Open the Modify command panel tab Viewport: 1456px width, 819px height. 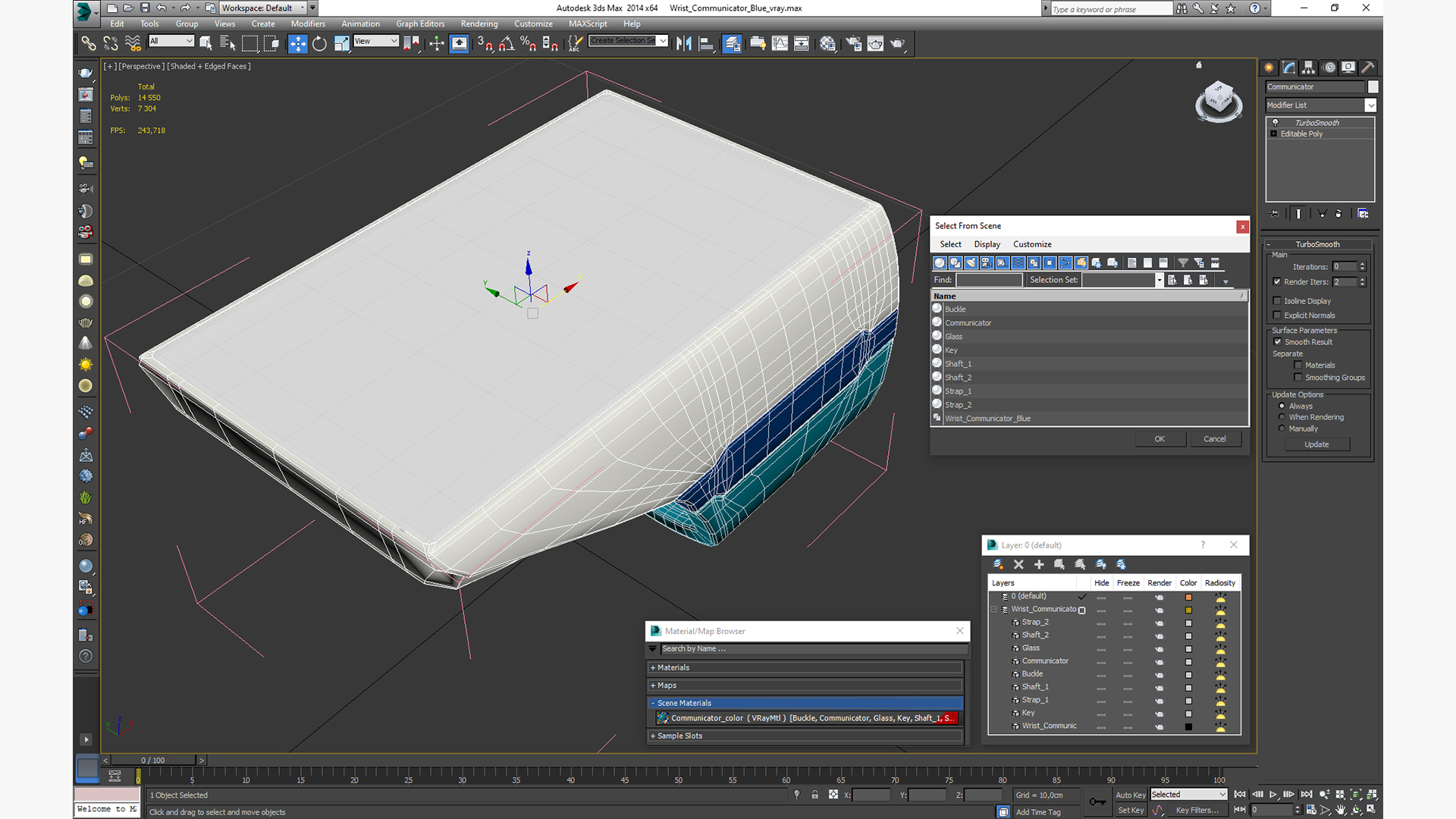tap(1288, 67)
